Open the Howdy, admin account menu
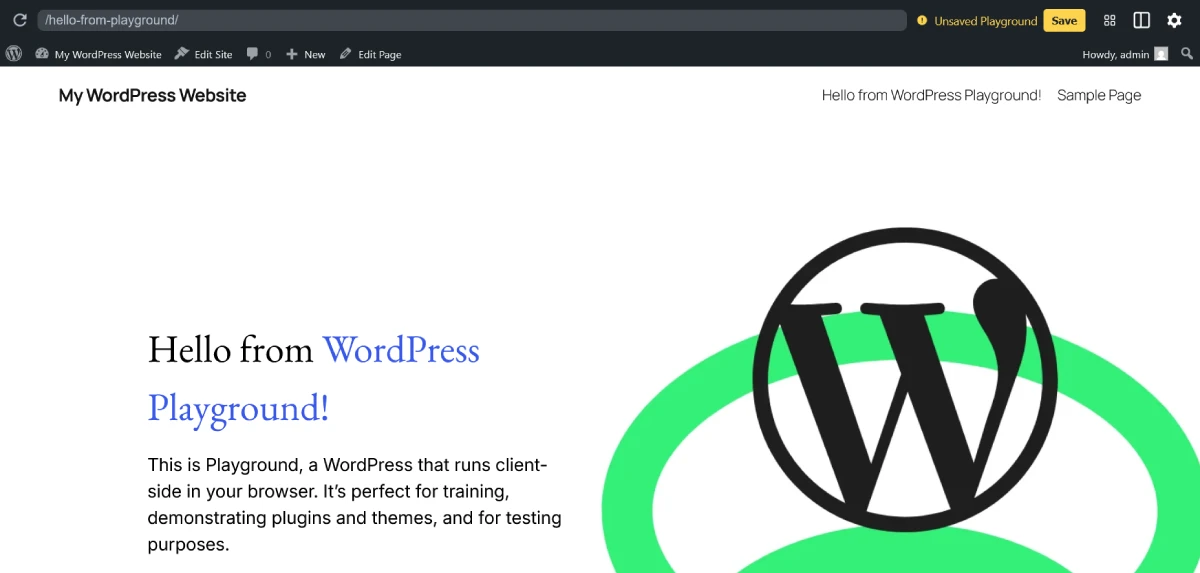Image resolution: width=1200 pixels, height=573 pixels. coord(1125,54)
